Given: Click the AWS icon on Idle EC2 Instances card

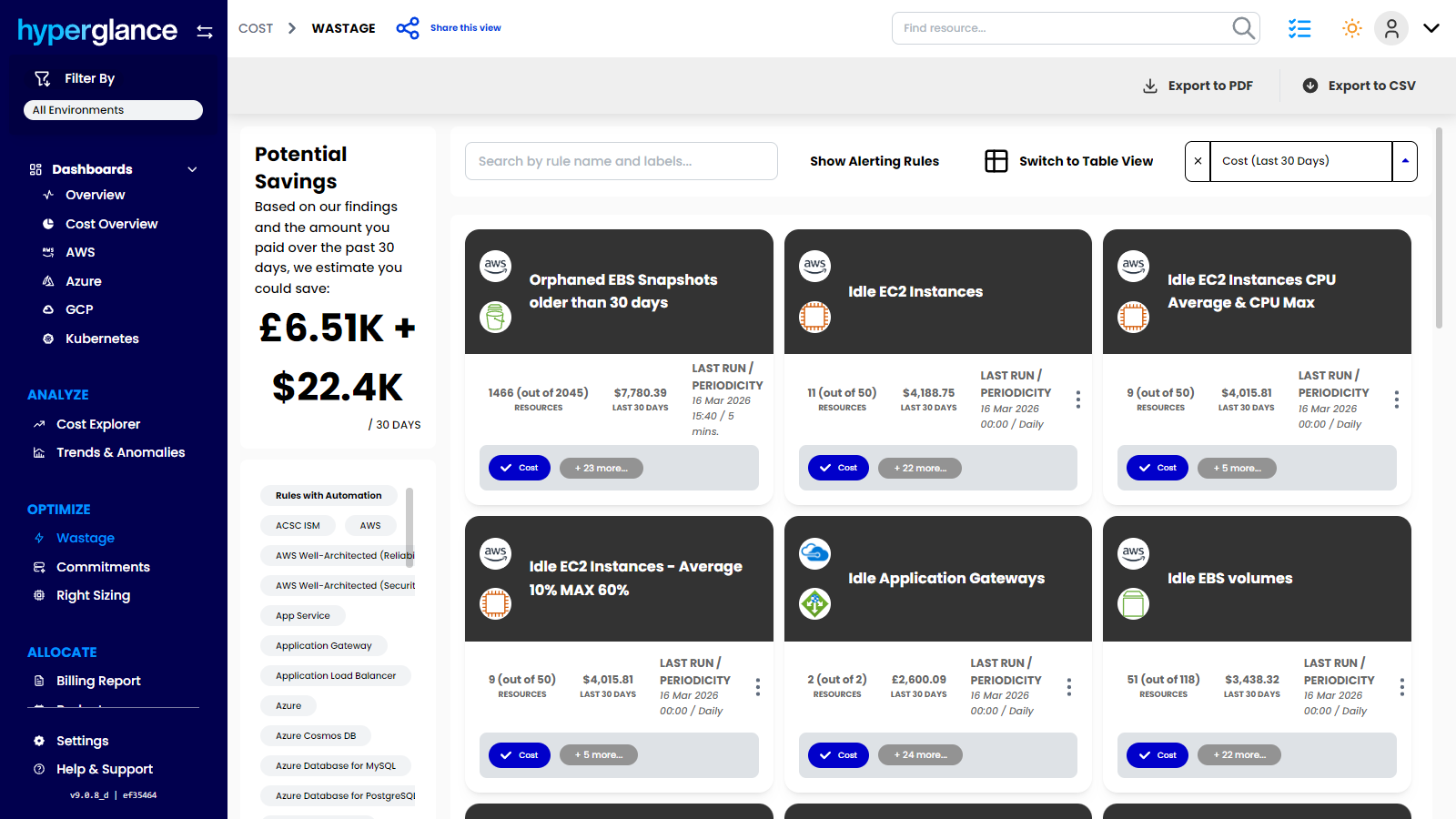Looking at the screenshot, I should pyautogui.click(x=814, y=266).
